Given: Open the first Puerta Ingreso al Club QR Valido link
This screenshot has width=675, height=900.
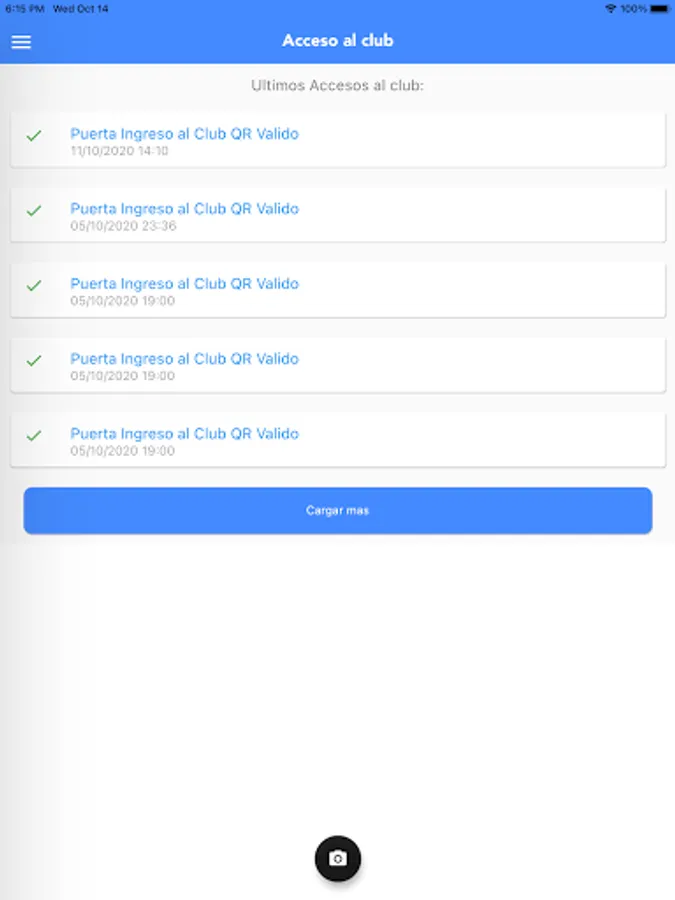Looking at the screenshot, I should (184, 134).
